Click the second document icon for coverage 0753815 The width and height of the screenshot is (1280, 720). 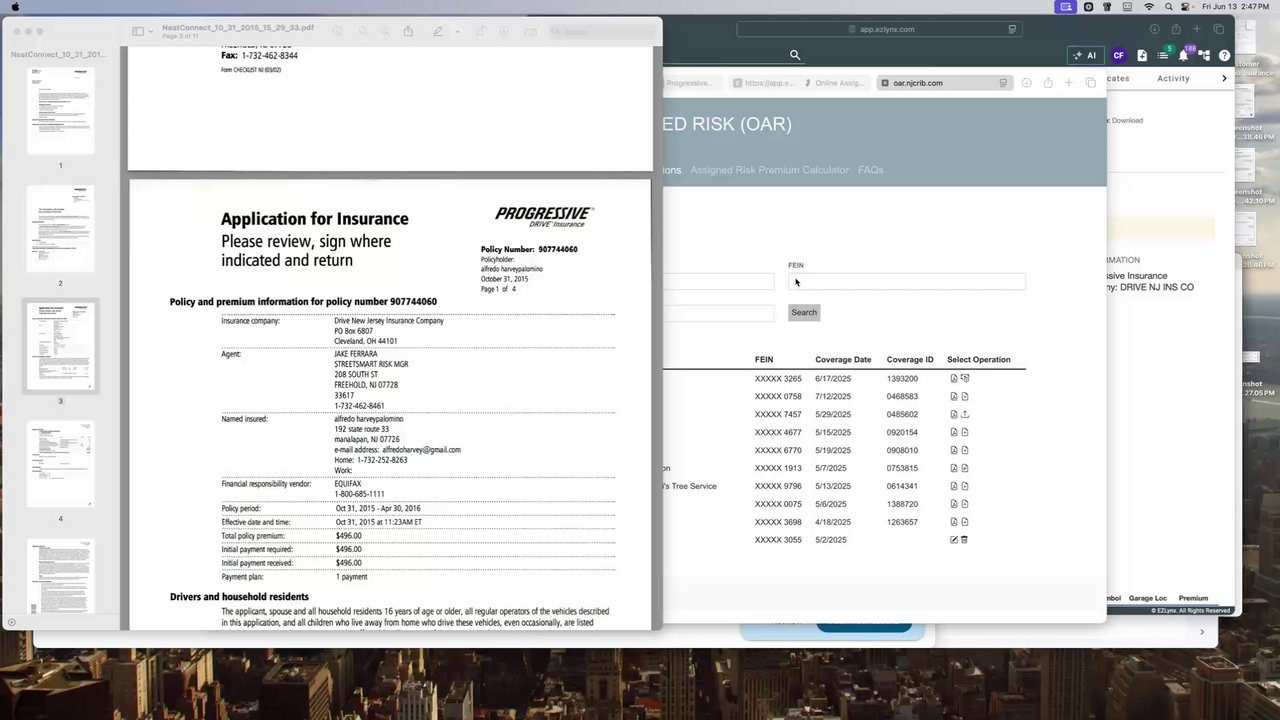(965, 469)
